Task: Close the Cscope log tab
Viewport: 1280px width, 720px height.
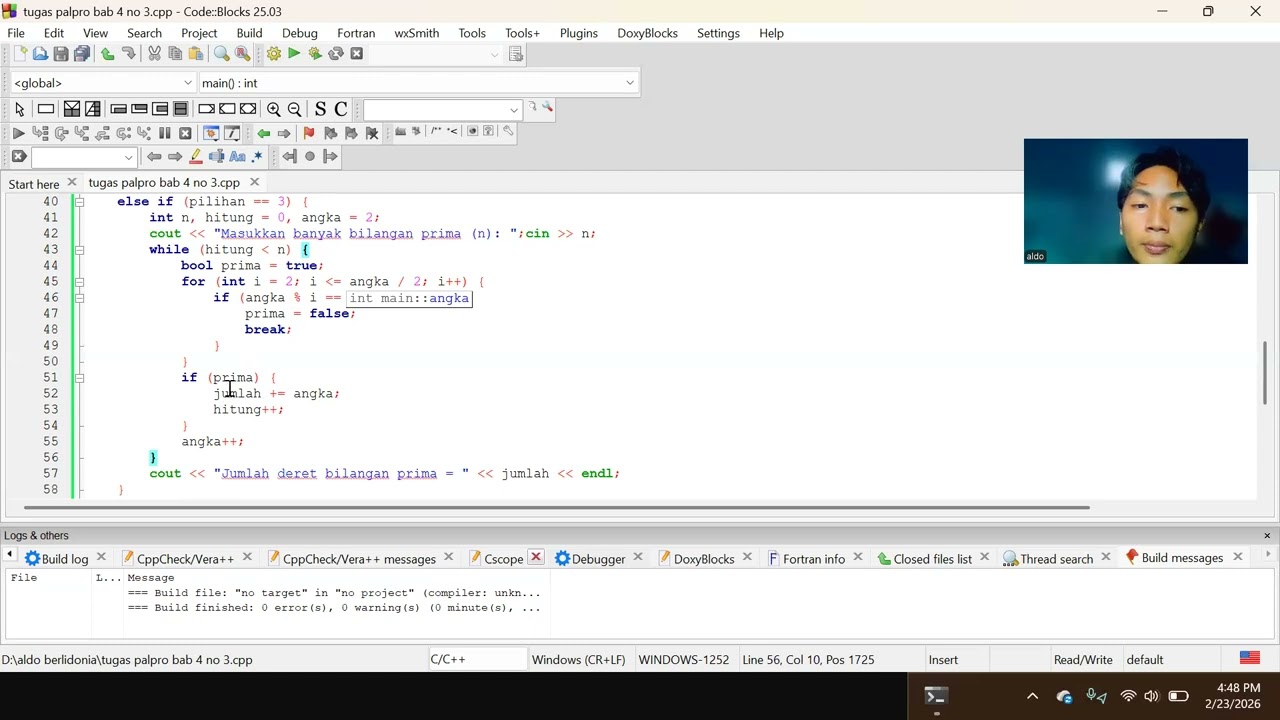Action: point(536,558)
